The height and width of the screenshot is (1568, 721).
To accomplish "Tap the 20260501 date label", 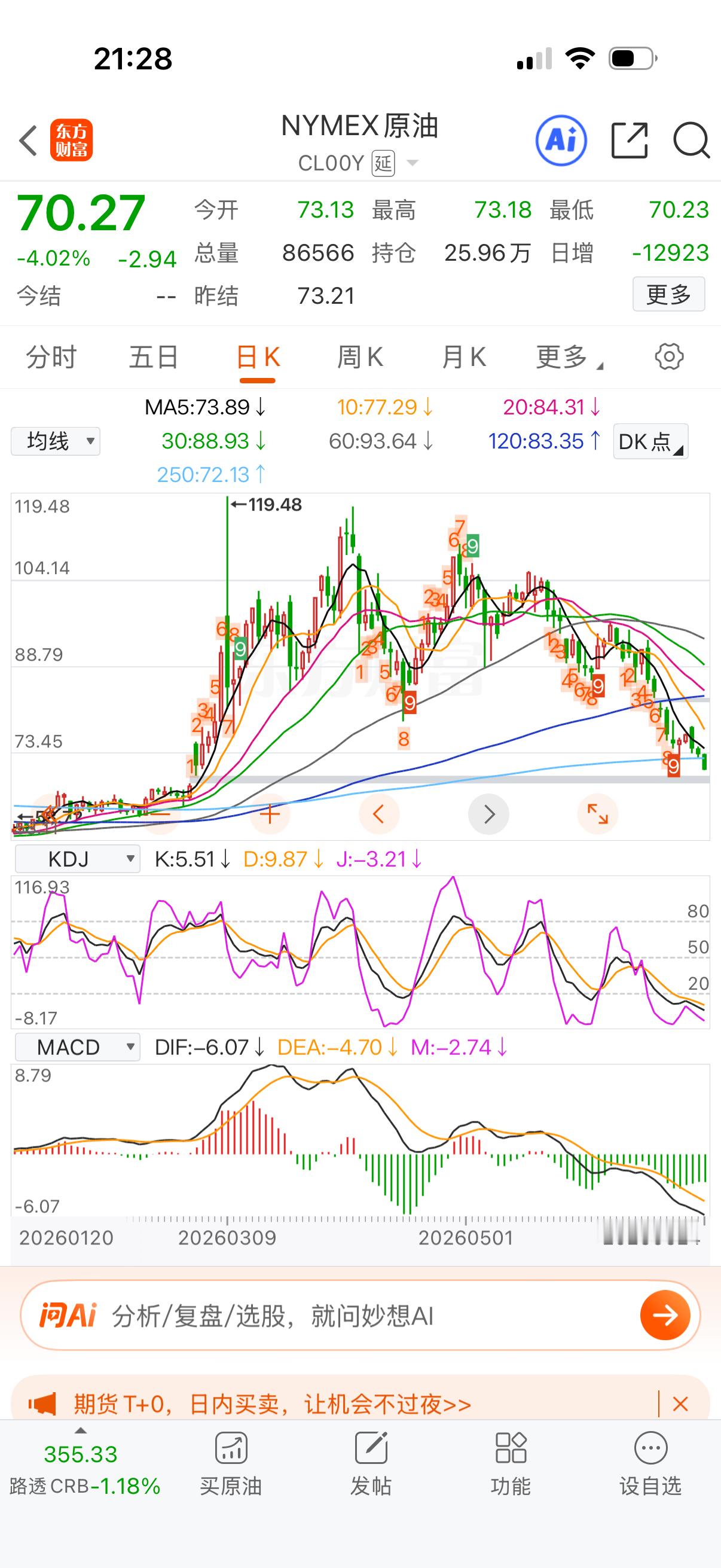I will coord(466,1237).
